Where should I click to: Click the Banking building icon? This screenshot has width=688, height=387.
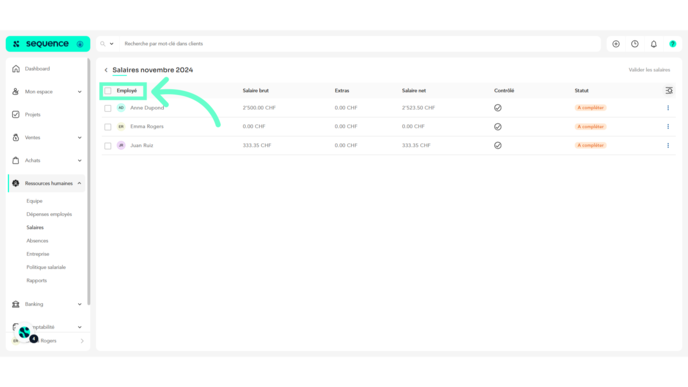[x=16, y=304]
